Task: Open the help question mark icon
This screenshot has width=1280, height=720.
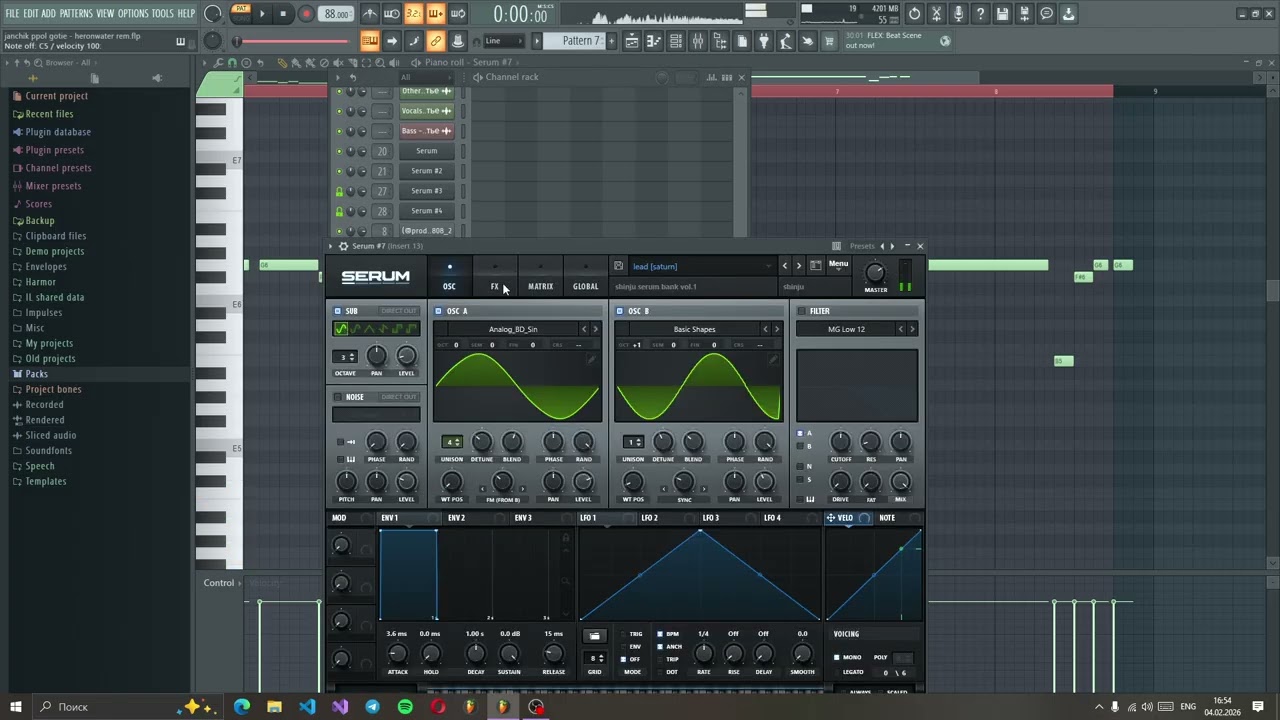Action: (x=980, y=14)
